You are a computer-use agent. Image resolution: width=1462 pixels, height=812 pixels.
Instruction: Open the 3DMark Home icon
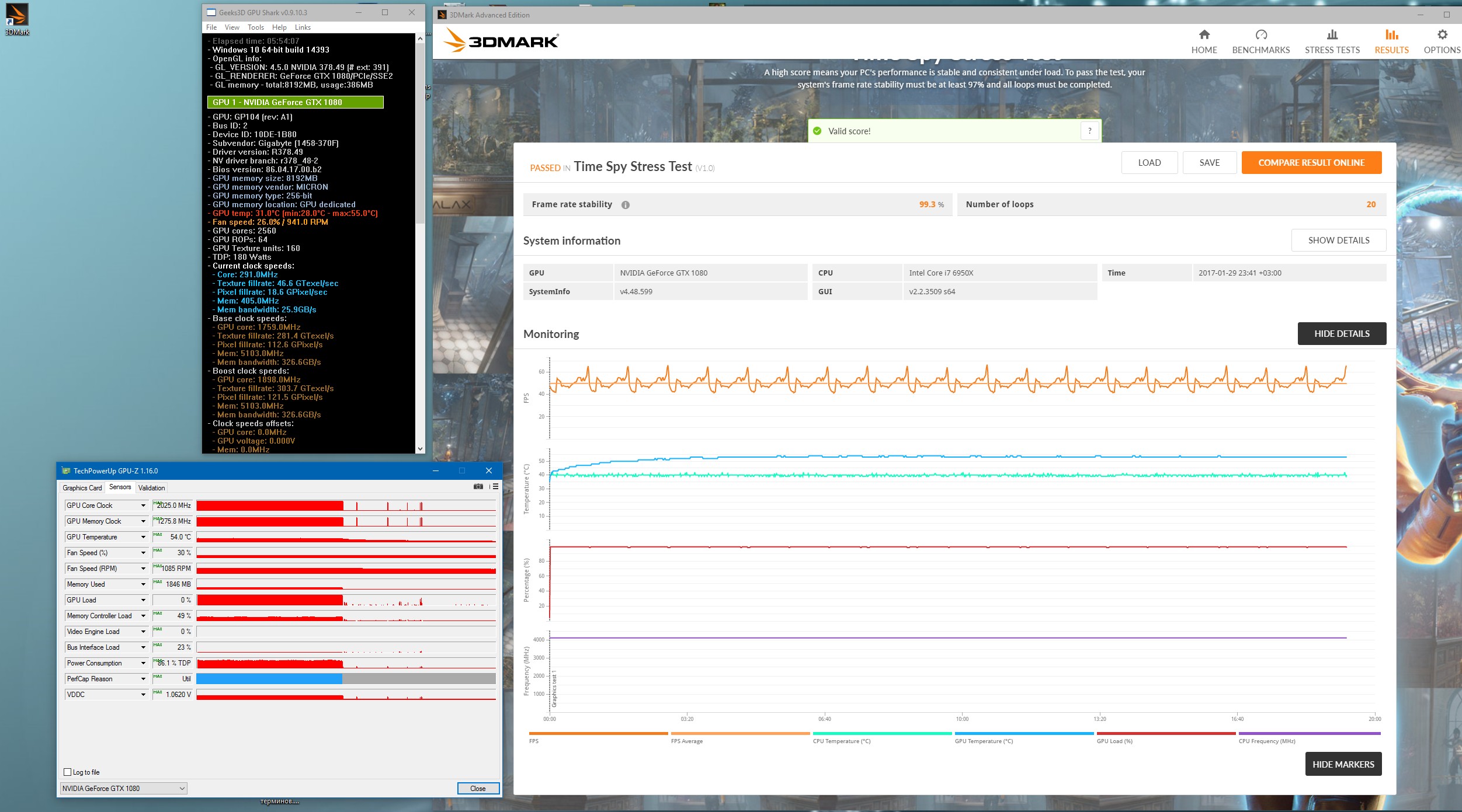click(x=1204, y=35)
